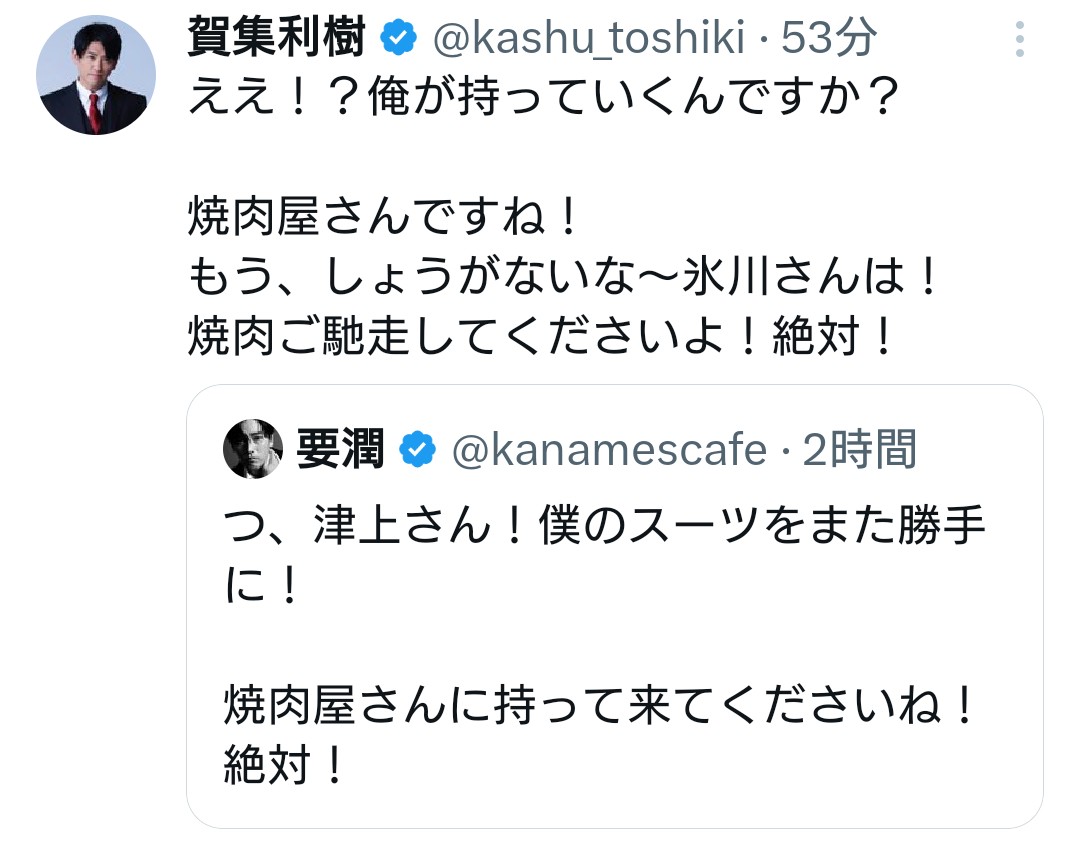Click the verified badge beside 要潤
Screen dimensions: 1080x851
point(418,451)
